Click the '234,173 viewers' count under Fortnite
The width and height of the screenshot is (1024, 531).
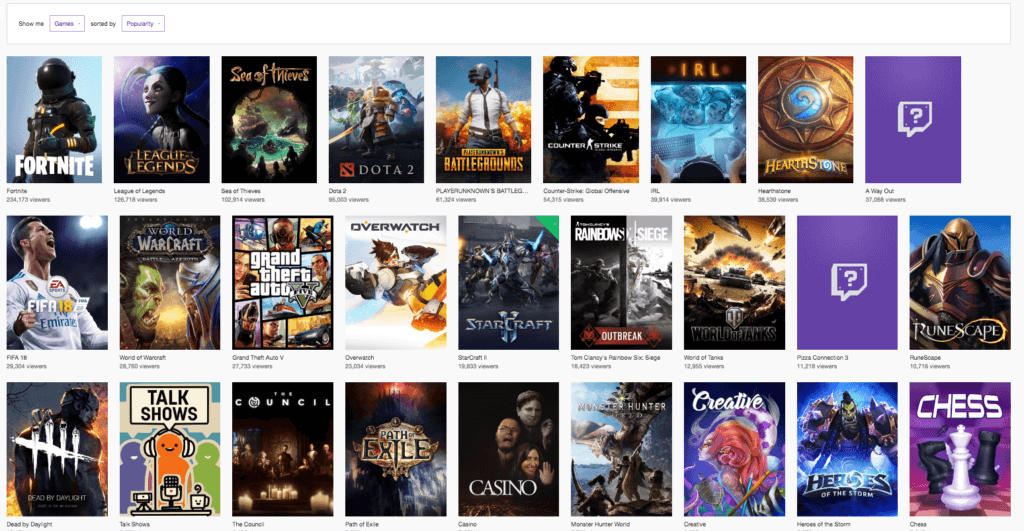pos(28,200)
